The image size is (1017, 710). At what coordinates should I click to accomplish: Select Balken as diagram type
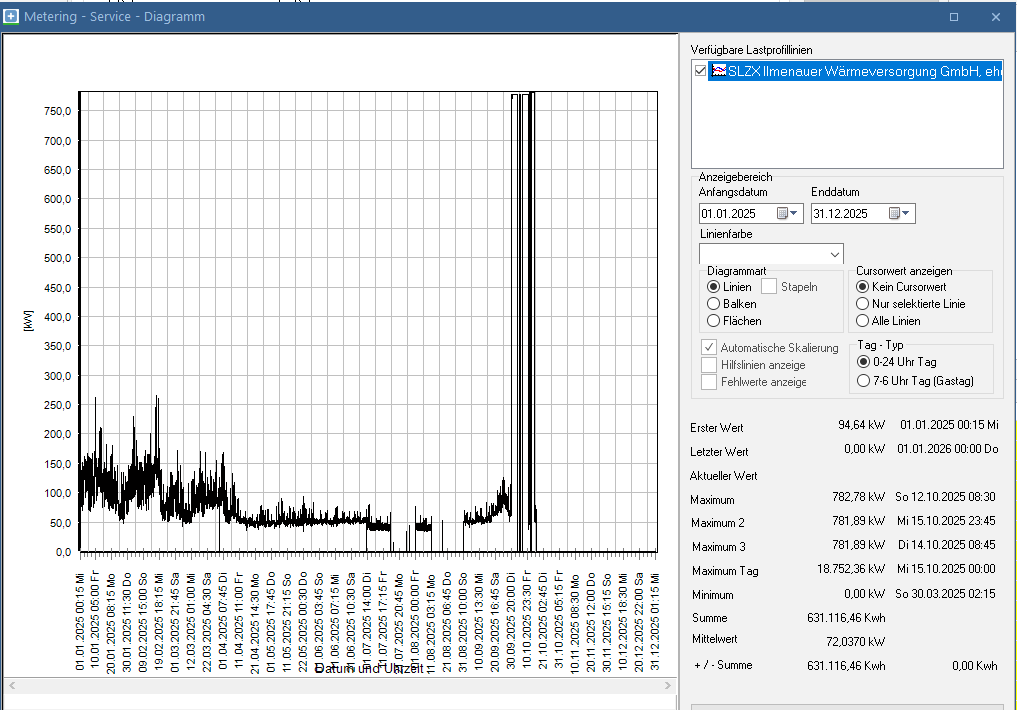pyautogui.click(x=714, y=304)
